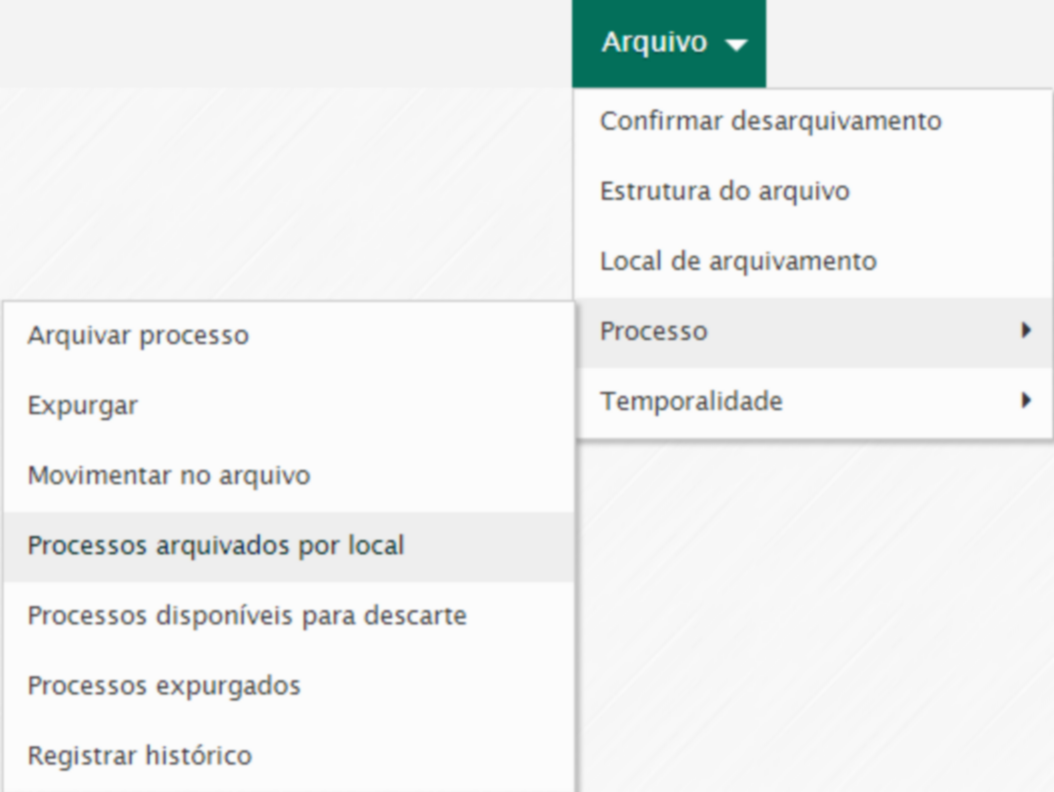Choose Processos arquivados por local

coord(289,546)
